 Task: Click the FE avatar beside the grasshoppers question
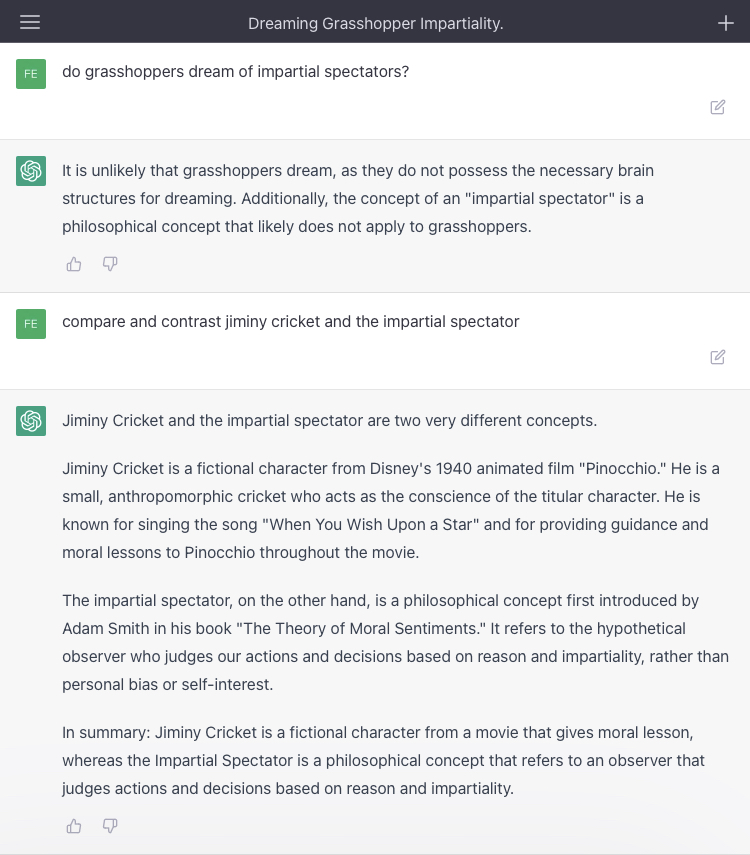point(31,73)
